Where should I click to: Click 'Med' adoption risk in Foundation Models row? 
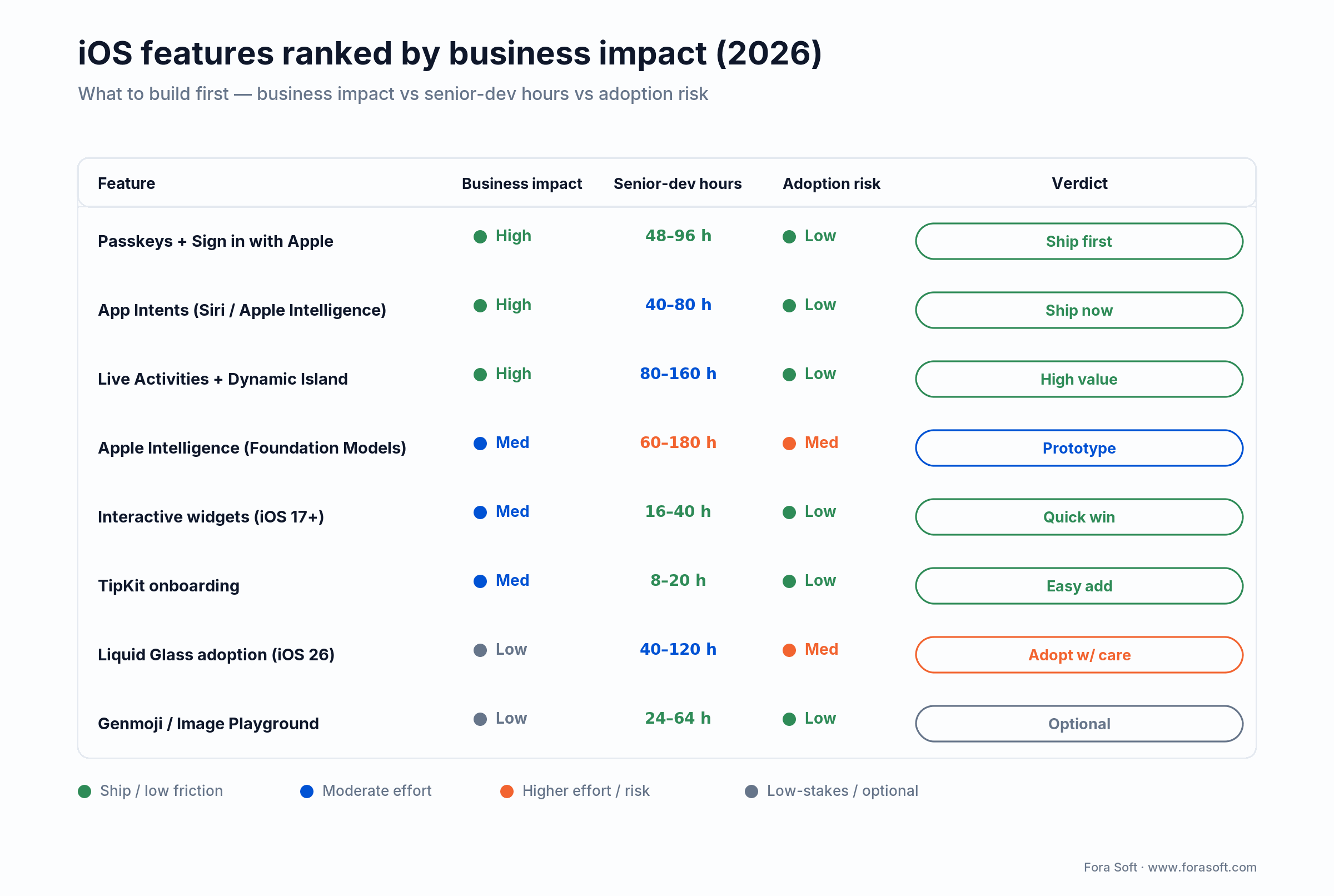pos(821,443)
